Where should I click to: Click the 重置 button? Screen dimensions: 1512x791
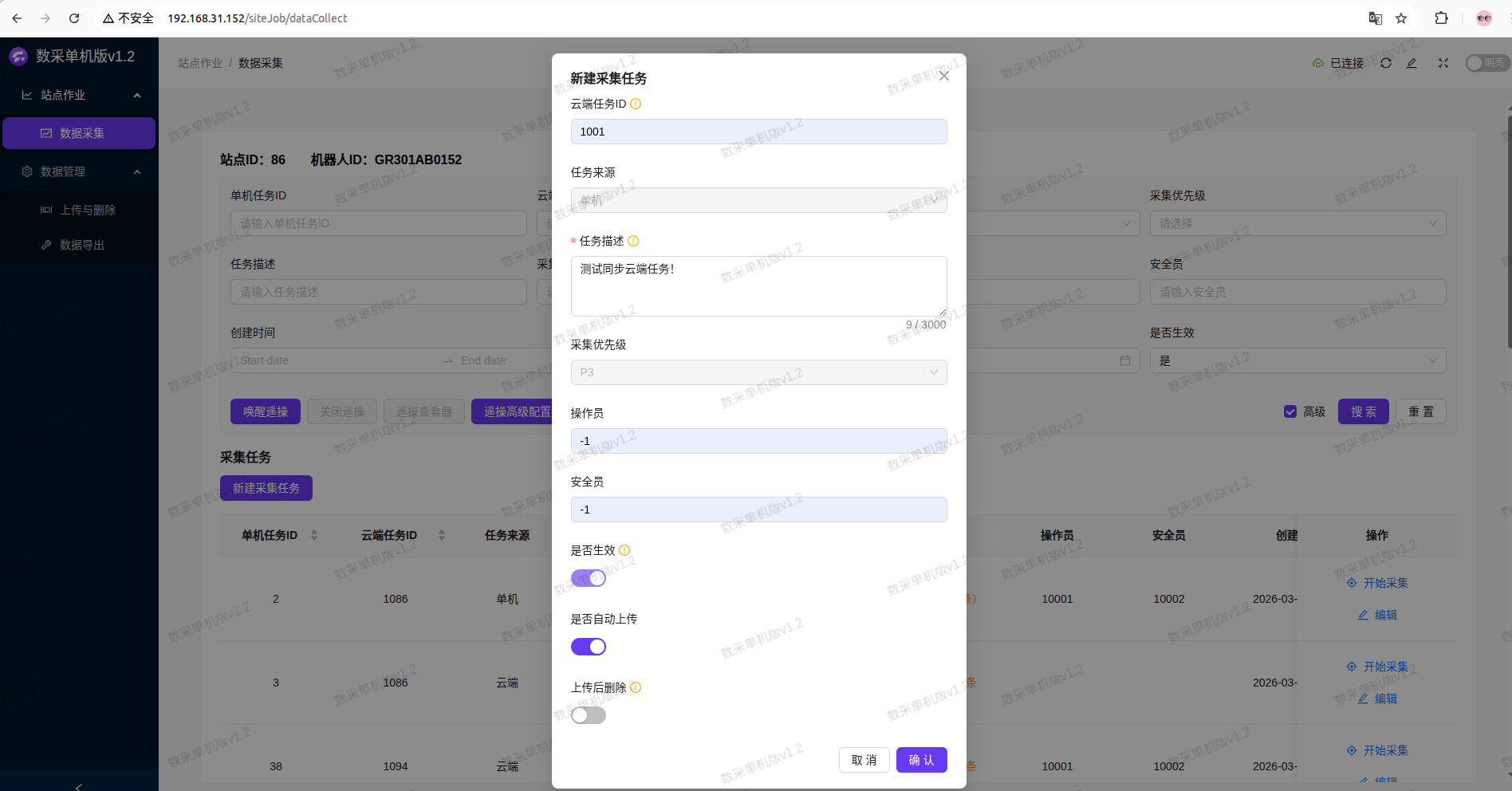coord(1420,411)
